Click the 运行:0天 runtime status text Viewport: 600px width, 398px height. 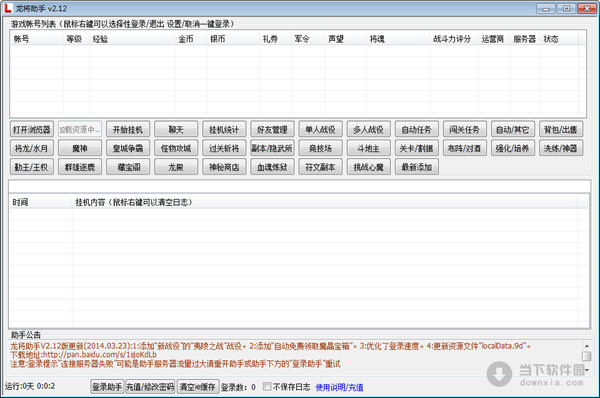(x=30, y=386)
